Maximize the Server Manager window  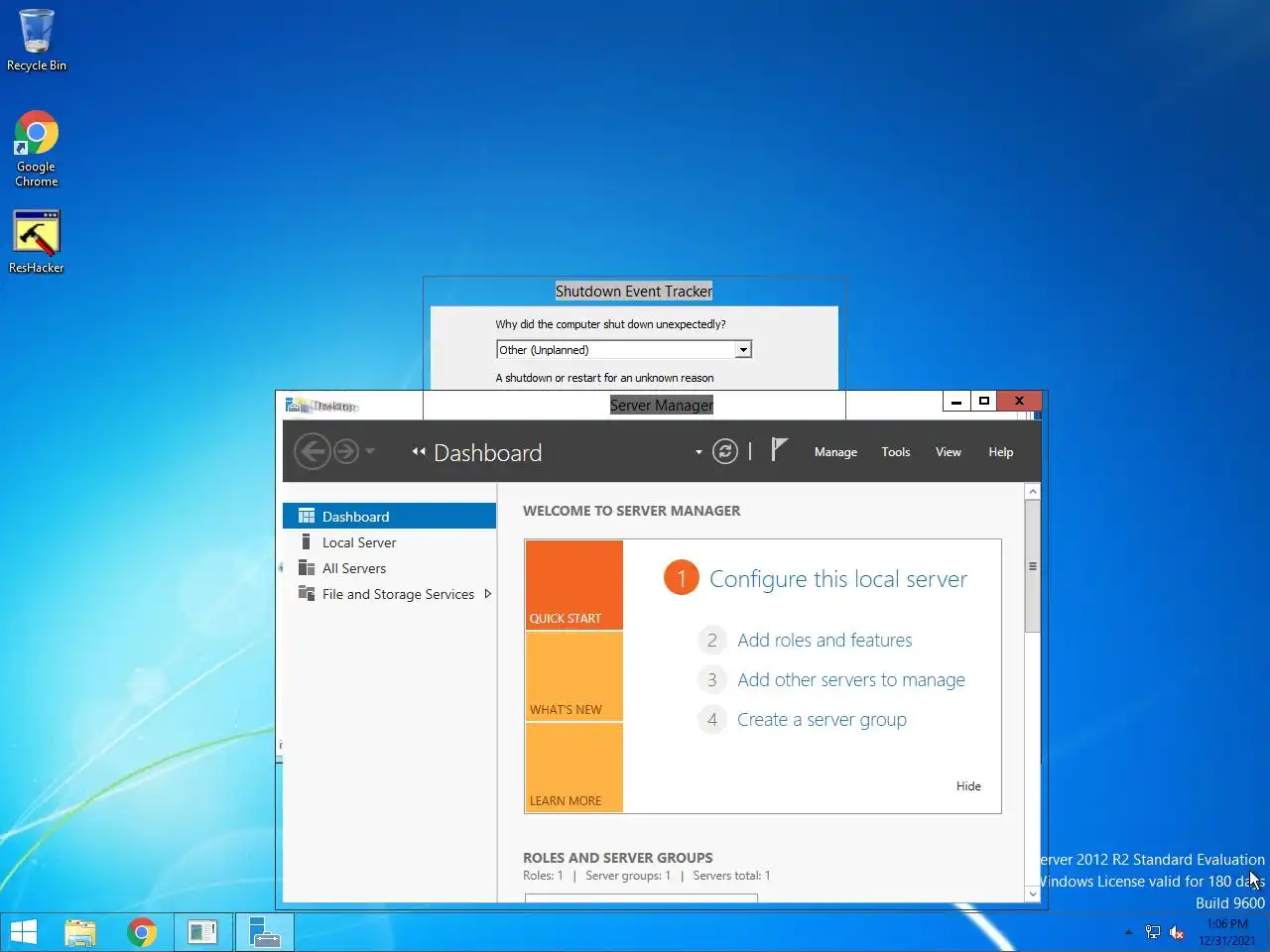[x=984, y=401]
